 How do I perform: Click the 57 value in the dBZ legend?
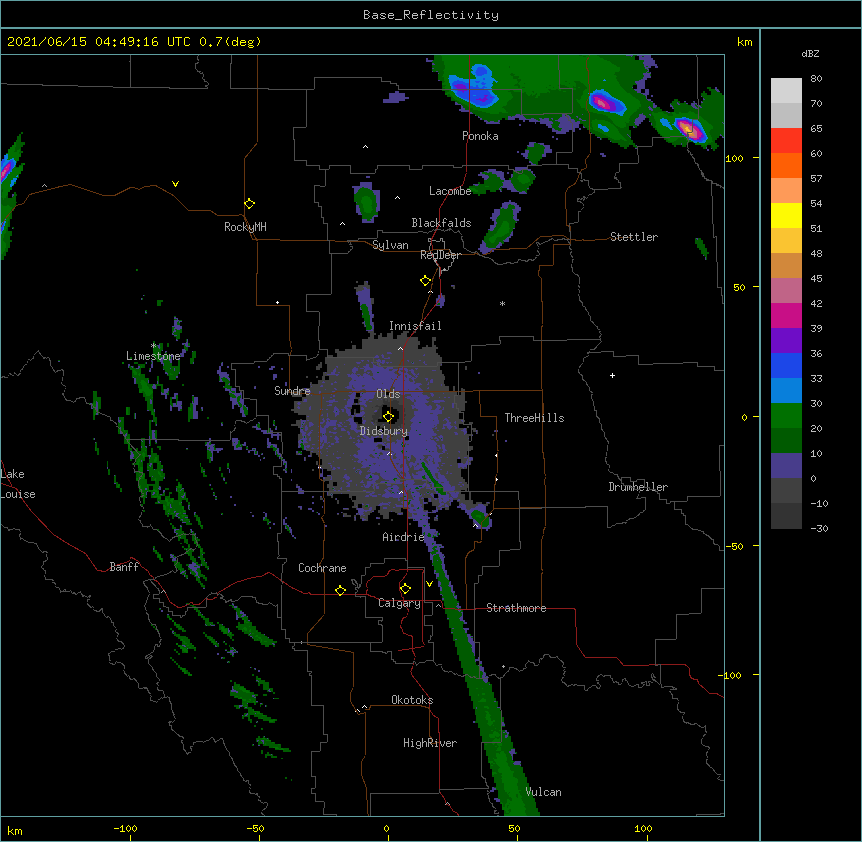point(816,179)
